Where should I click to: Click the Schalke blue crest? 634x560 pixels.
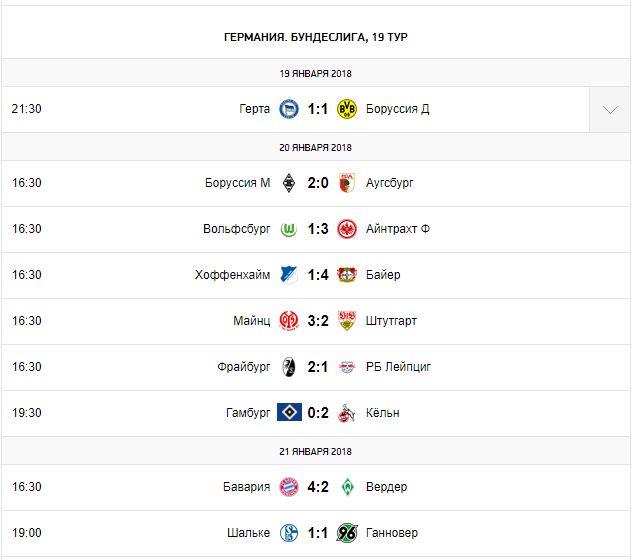289,533
